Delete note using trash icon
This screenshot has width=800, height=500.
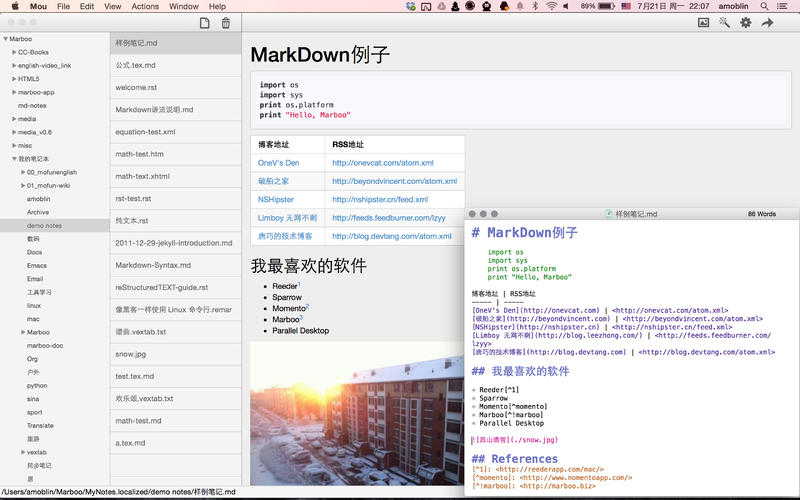[226, 23]
